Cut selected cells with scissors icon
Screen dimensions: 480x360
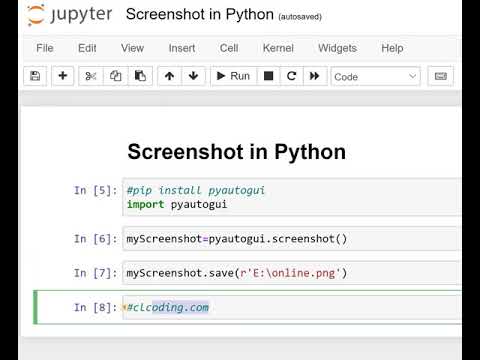click(91, 76)
